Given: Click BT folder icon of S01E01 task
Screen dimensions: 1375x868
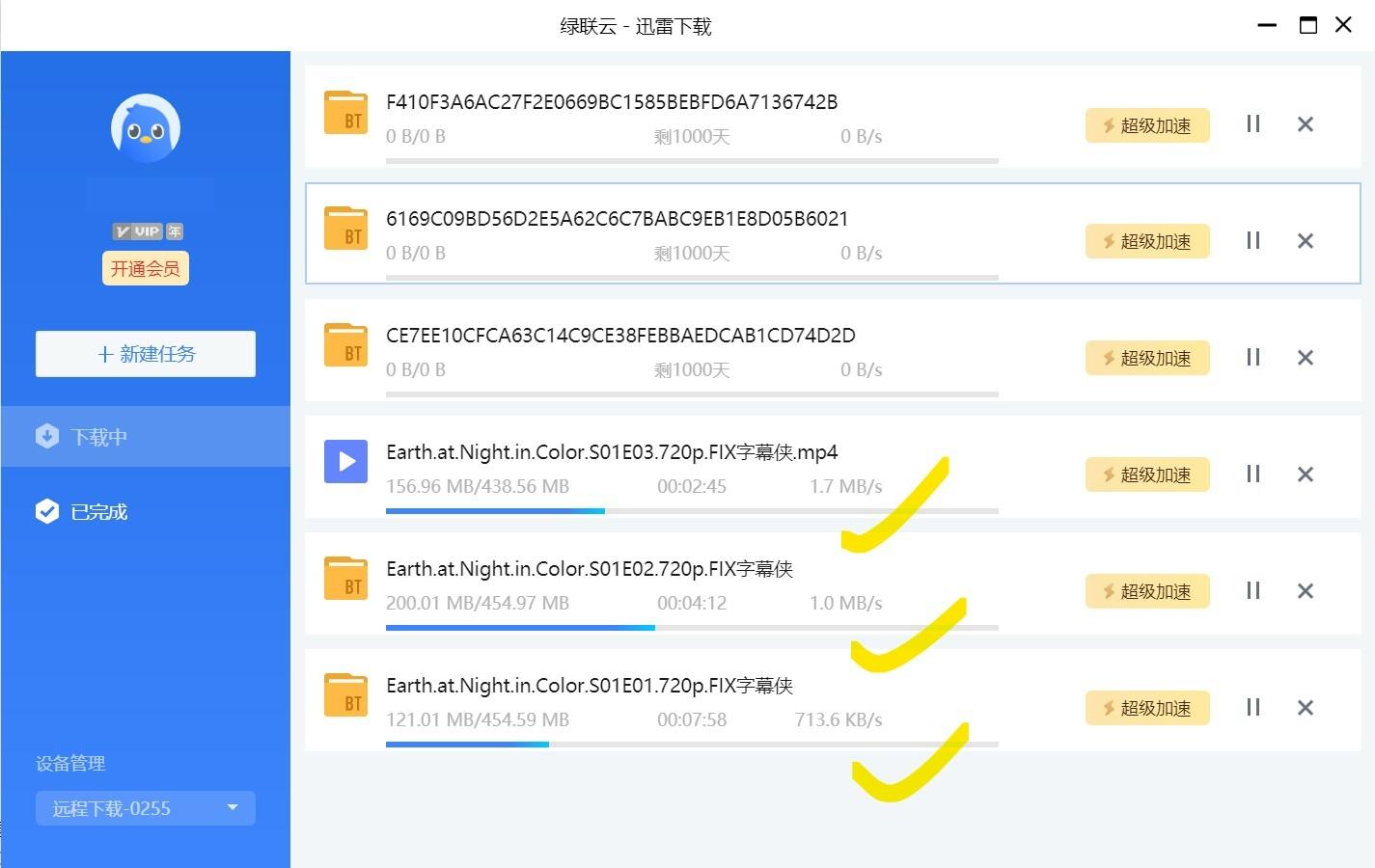Looking at the screenshot, I should coord(345,696).
